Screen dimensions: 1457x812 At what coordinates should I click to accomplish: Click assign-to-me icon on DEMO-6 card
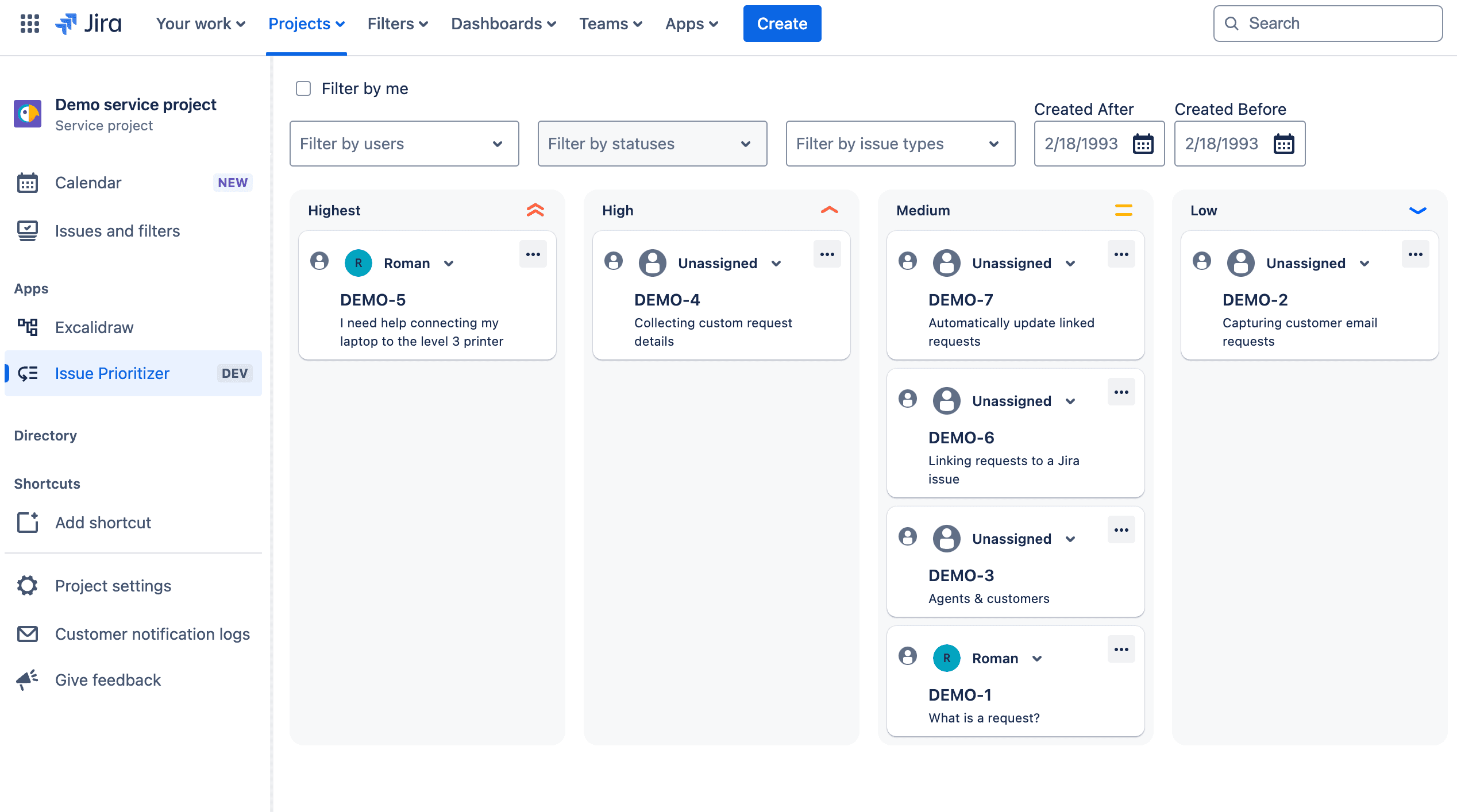[x=908, y=399]
